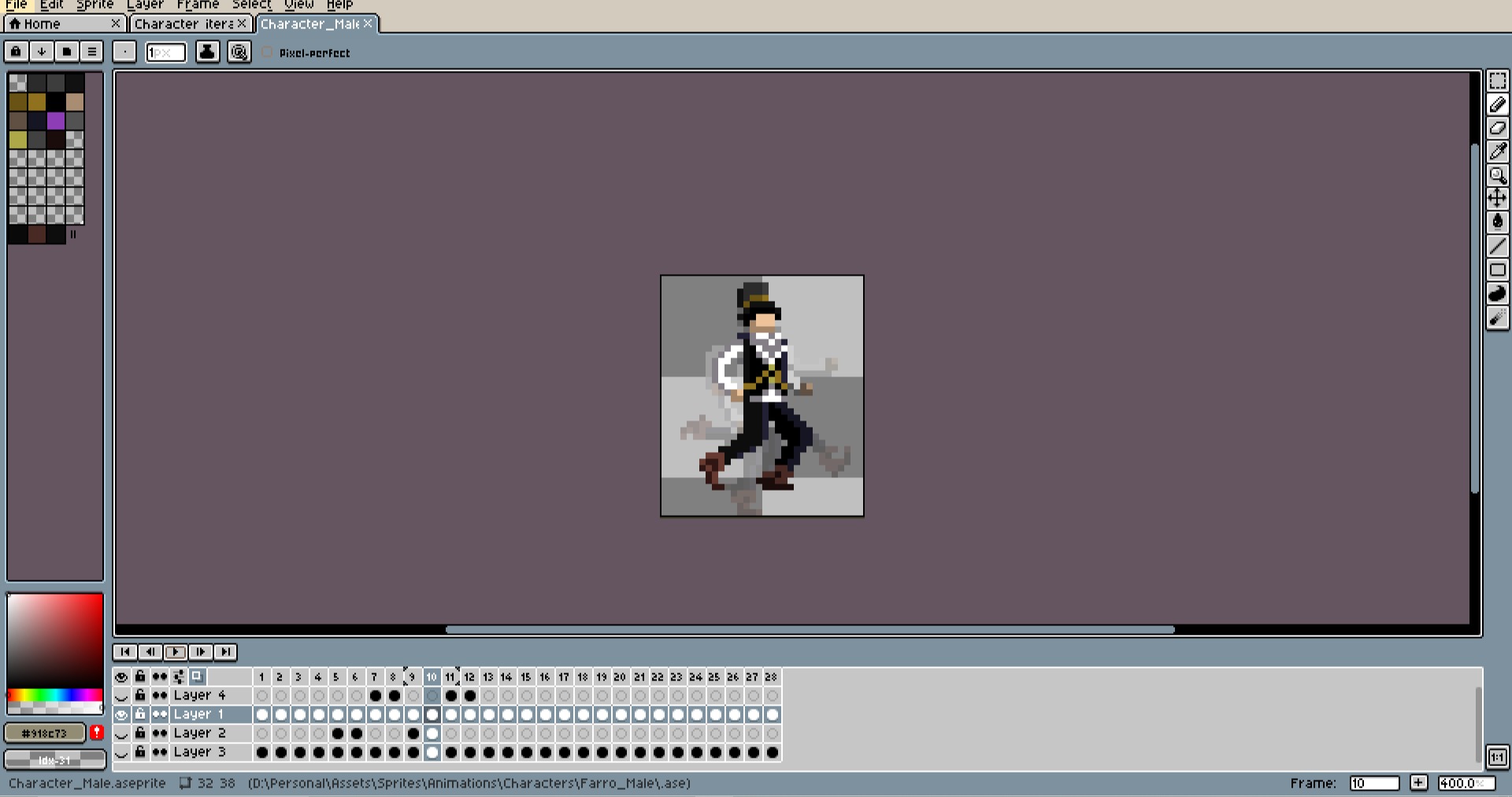Jump to frame 20 in timeline header
The height and width of the screenshot is (797, 1512).
click(x=620, y=677)
